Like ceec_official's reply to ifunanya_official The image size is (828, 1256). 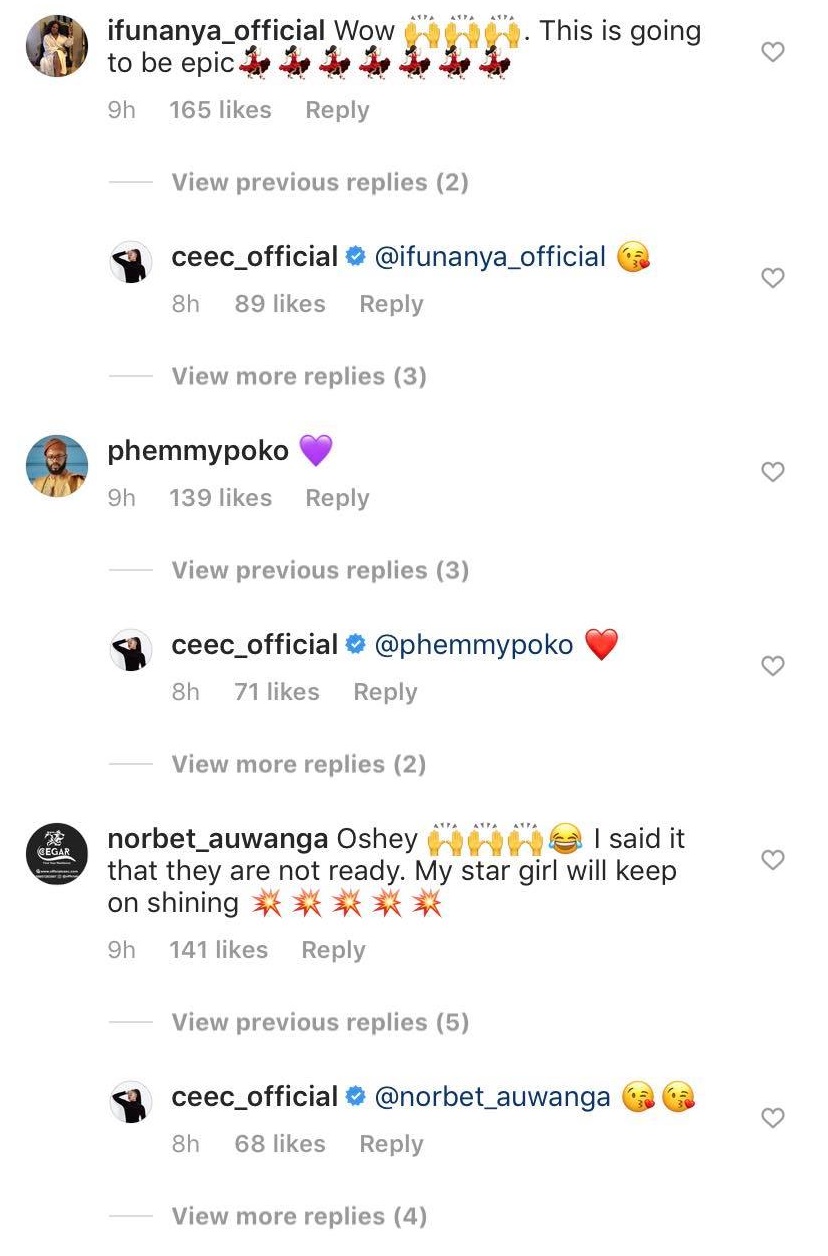(x=773, y=278)
